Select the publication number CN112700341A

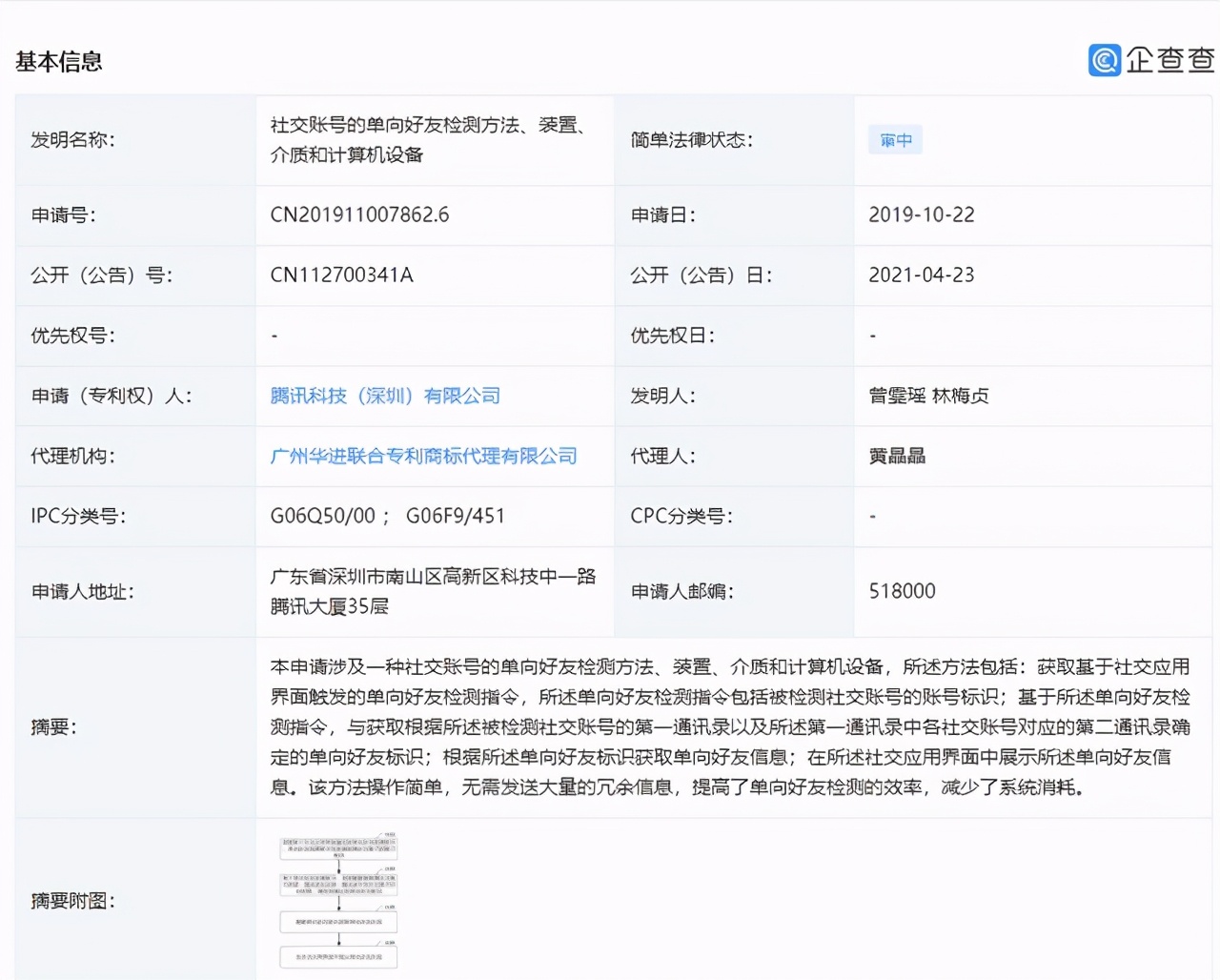pos(341,276)
